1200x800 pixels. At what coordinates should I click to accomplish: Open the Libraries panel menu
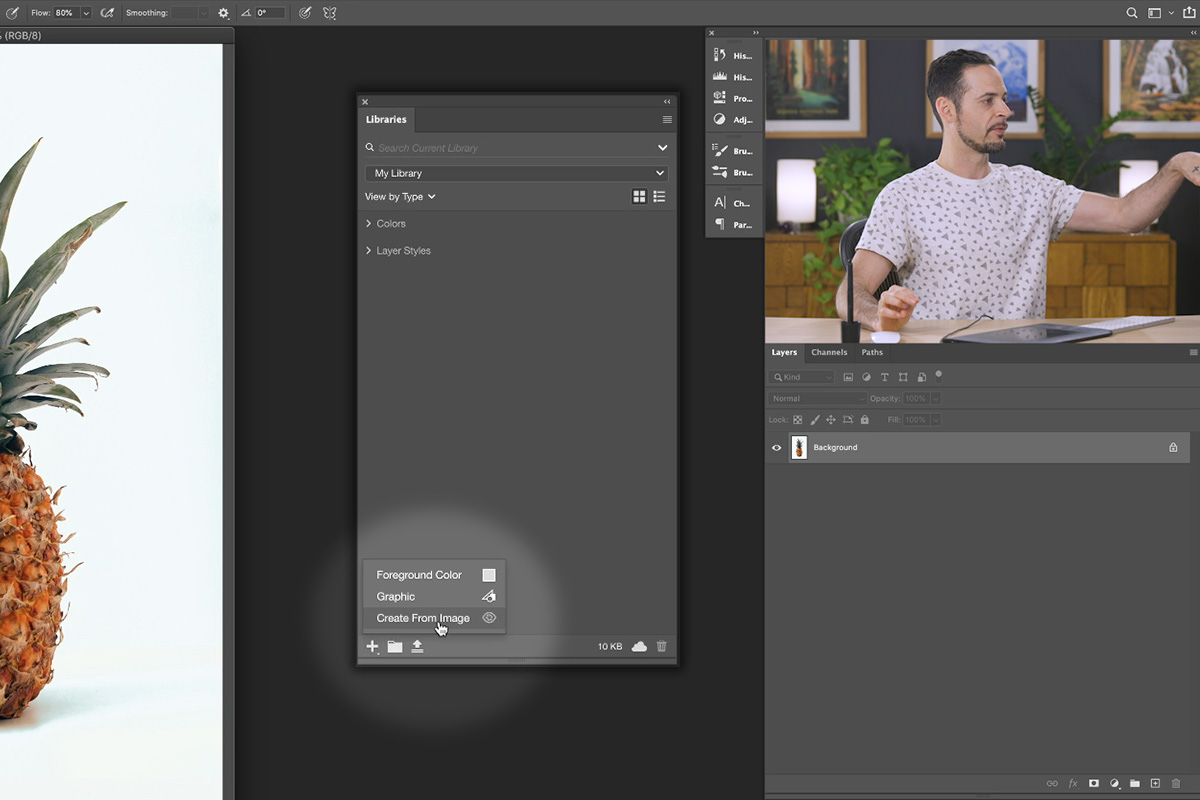[666, 119]
